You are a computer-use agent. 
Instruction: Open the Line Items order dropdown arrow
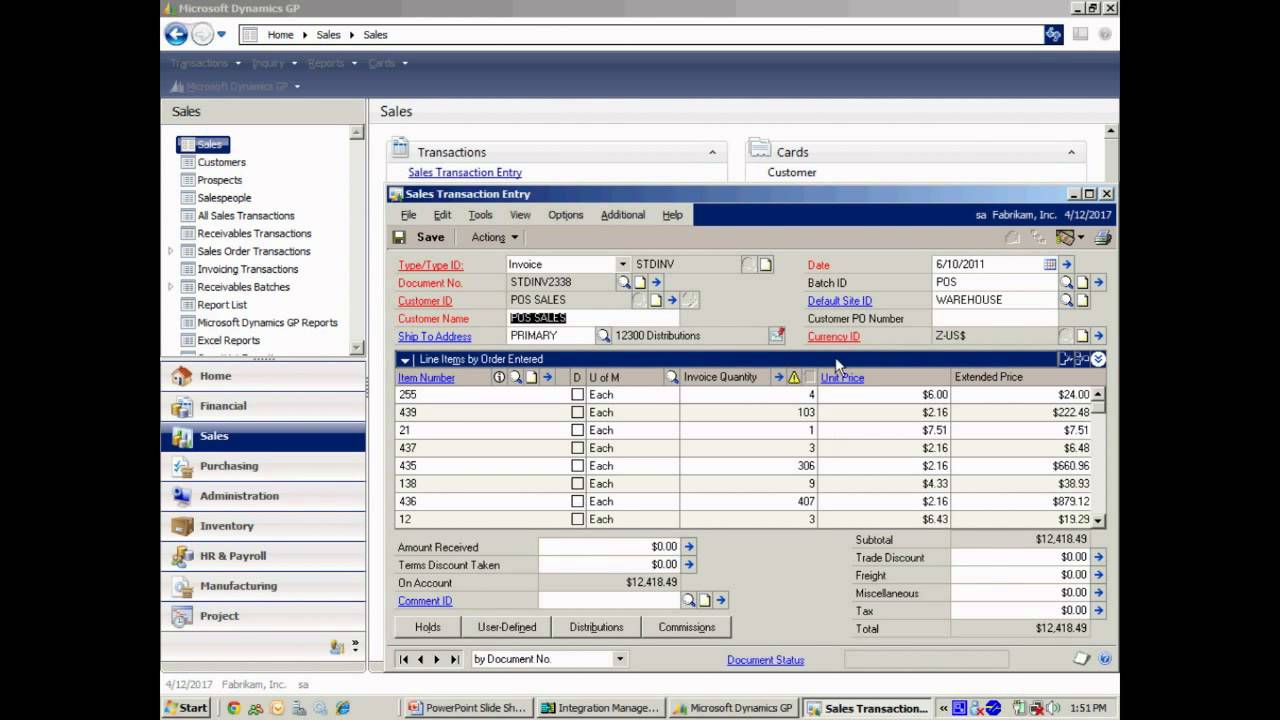405,359
